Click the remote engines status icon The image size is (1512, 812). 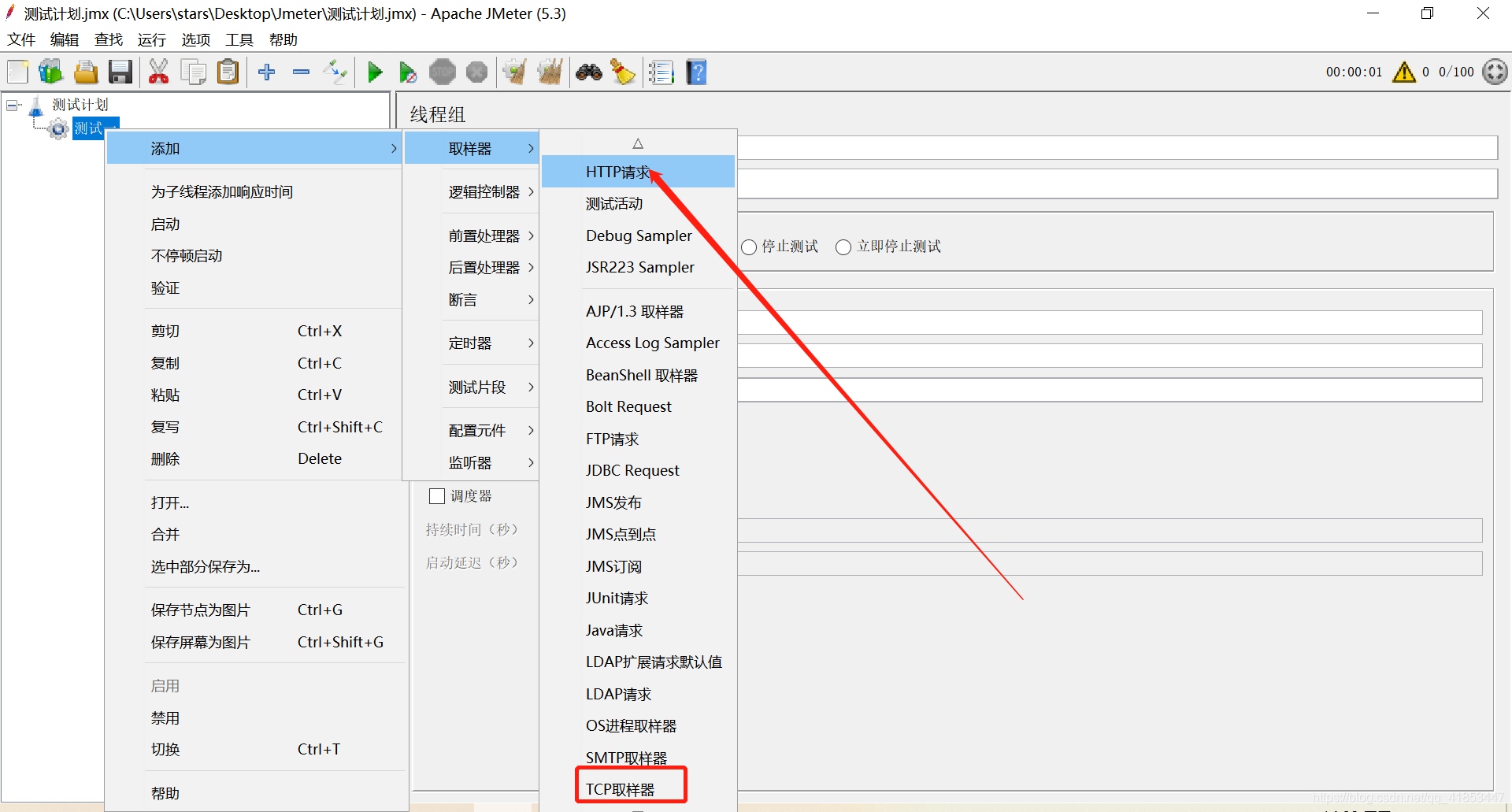(x=1495, y=72)
